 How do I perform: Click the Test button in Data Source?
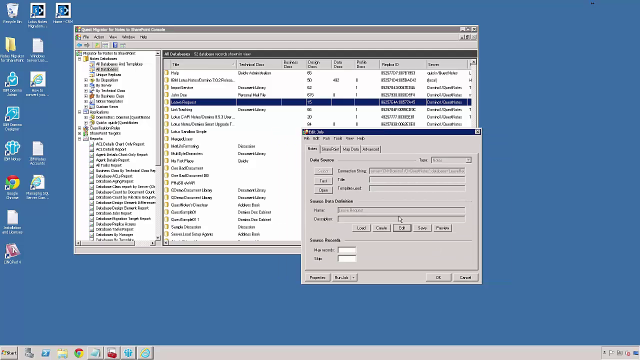tap(323, 180)
